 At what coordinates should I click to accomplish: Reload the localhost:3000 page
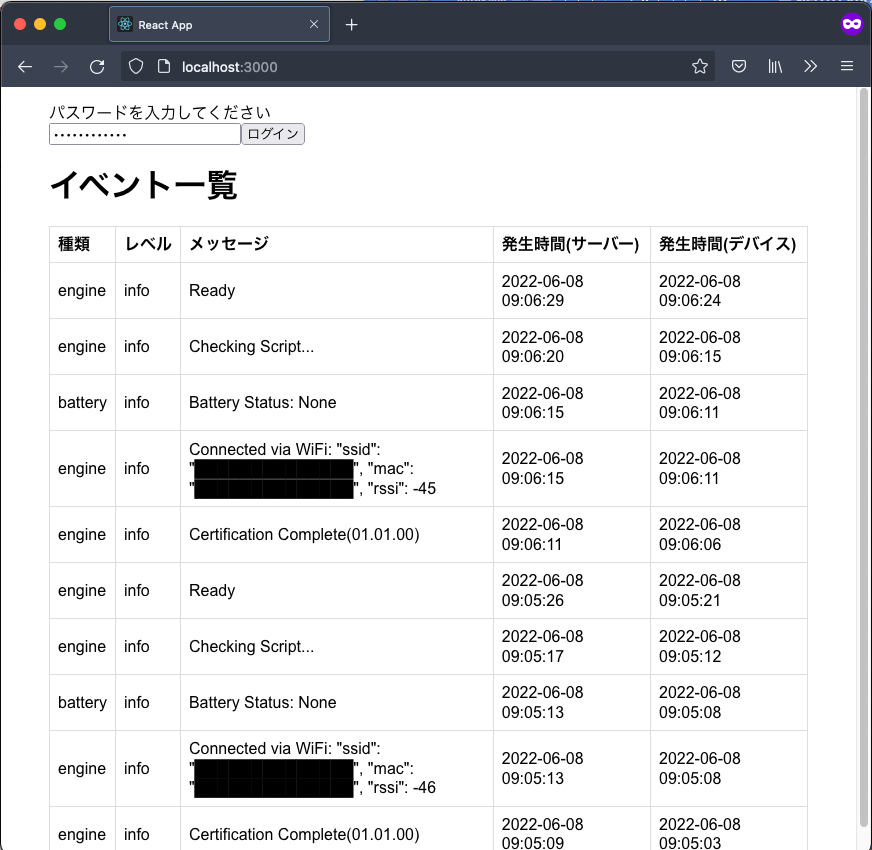[x=97, y=66]
